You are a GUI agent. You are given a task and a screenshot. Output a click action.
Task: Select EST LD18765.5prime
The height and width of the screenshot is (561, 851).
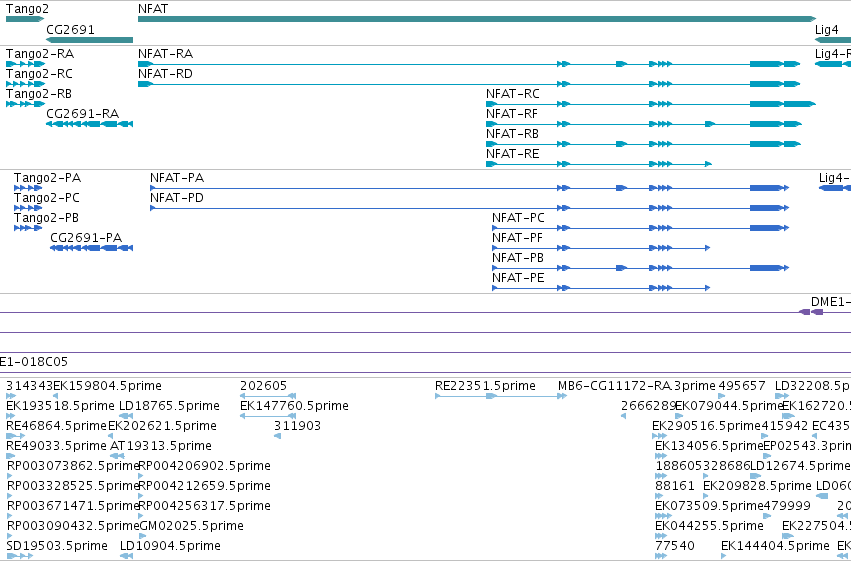tap(169, 406)
